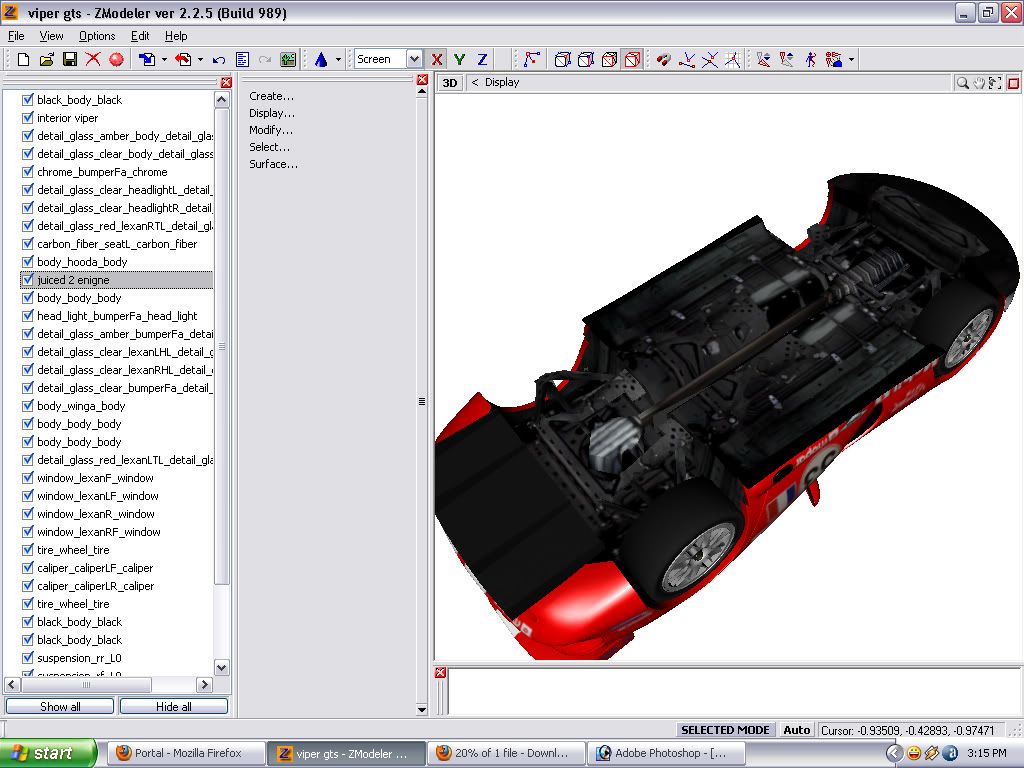Expand the Create... command group
The width and height of the screenshot is (1024, 768).
click(271, 96)
